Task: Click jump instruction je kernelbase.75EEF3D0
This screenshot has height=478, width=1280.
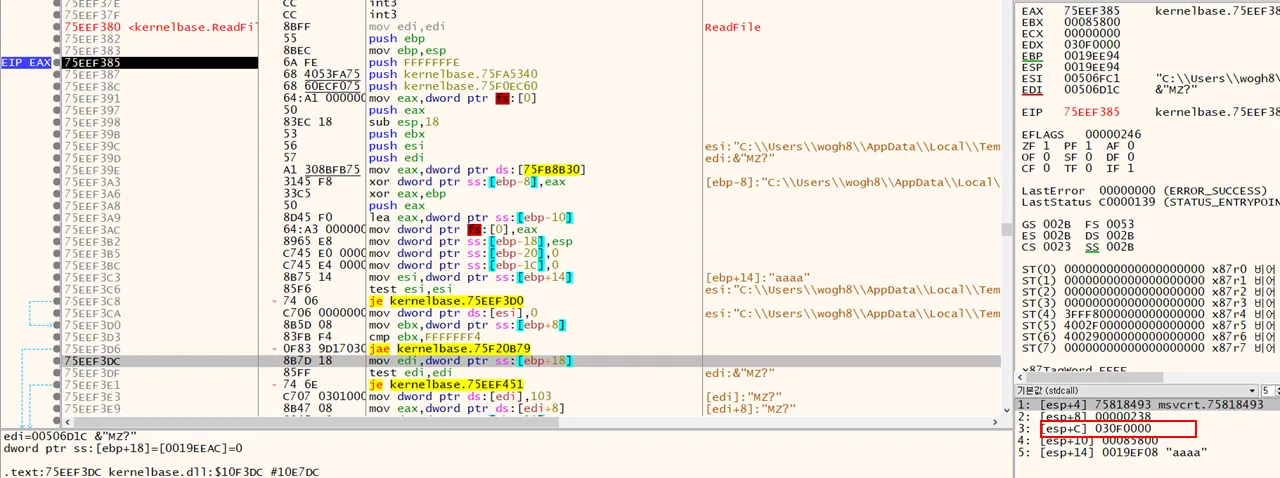Action: [x=446, y=301]
